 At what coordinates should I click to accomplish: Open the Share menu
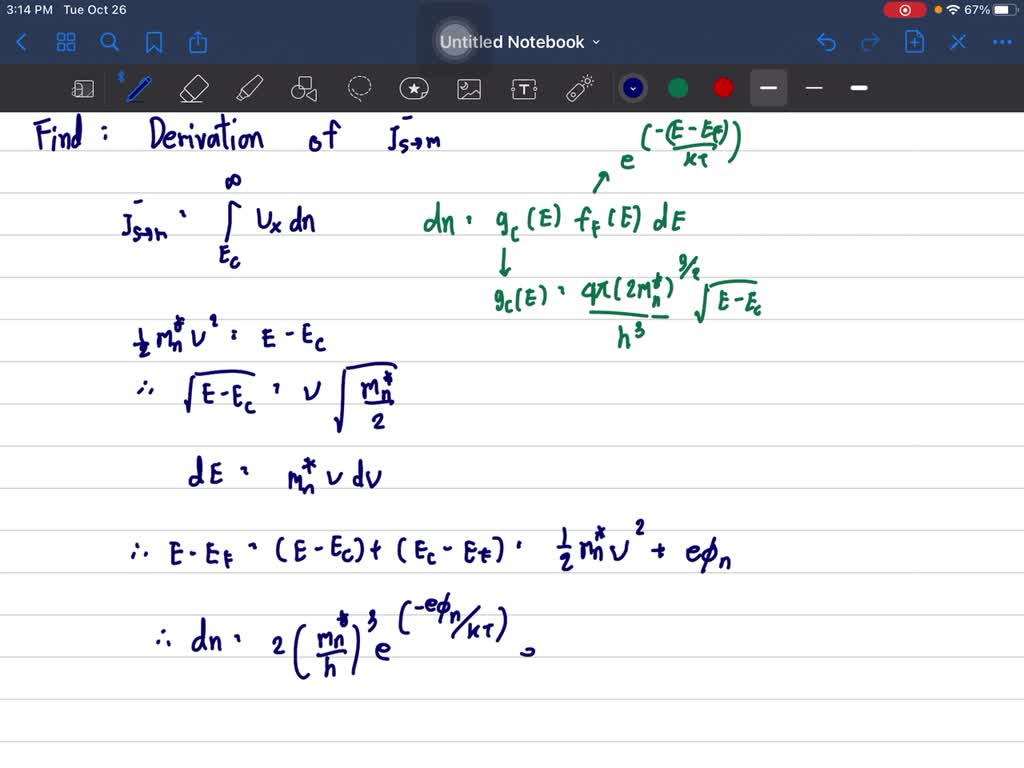197,42
